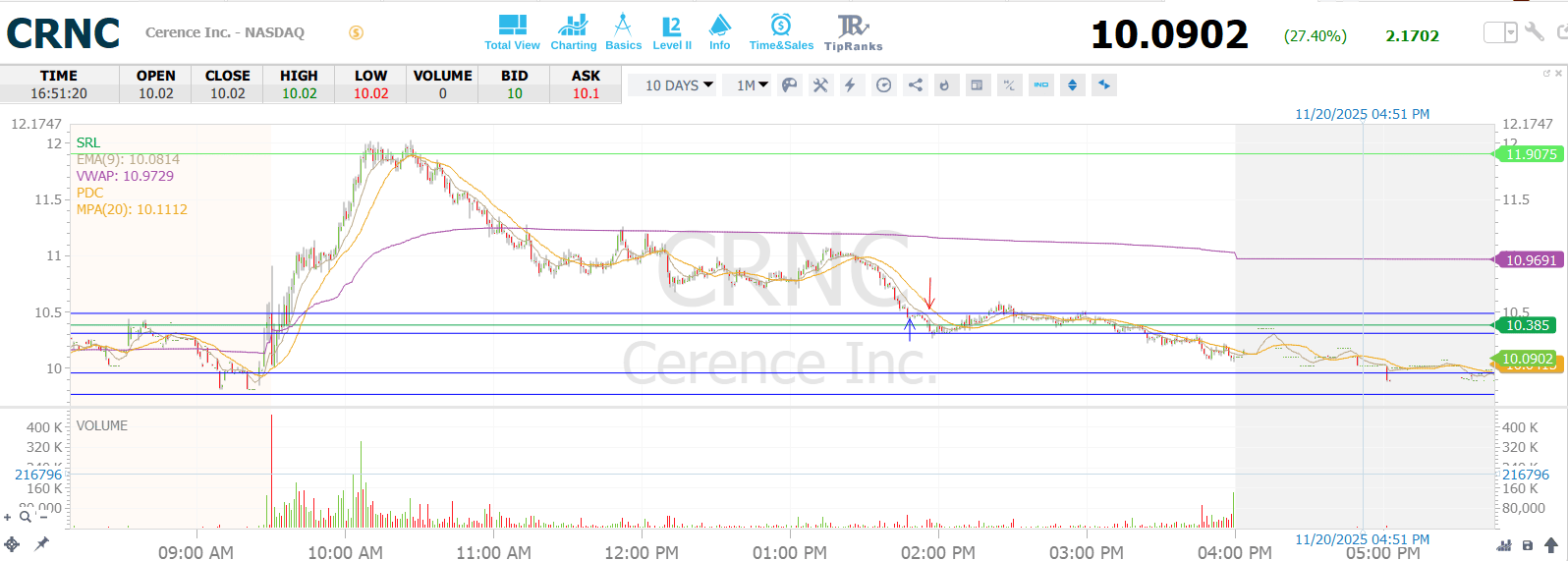This screenshot has height=561, width=1568.
Task: Open the gray wrench settings icon
Action: click(1534, 32)
